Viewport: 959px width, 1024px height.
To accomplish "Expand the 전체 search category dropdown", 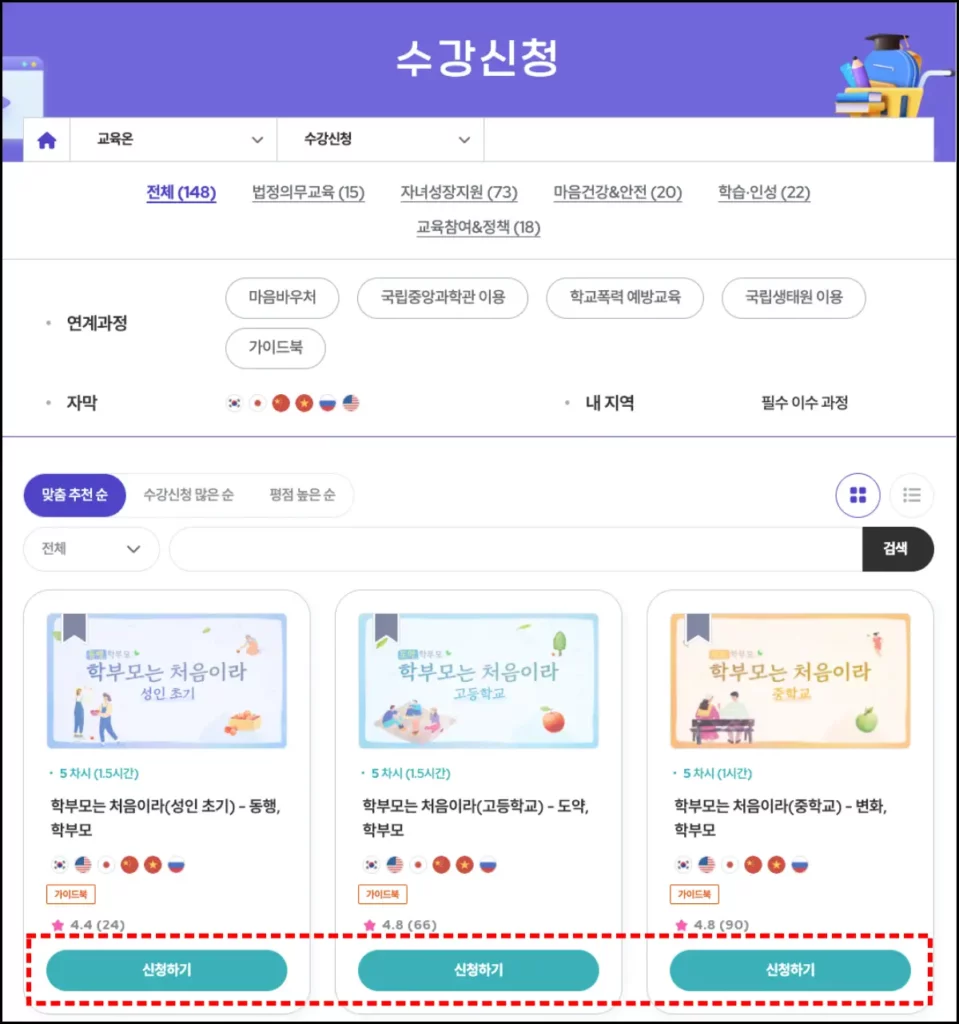I will click(91, 549).
